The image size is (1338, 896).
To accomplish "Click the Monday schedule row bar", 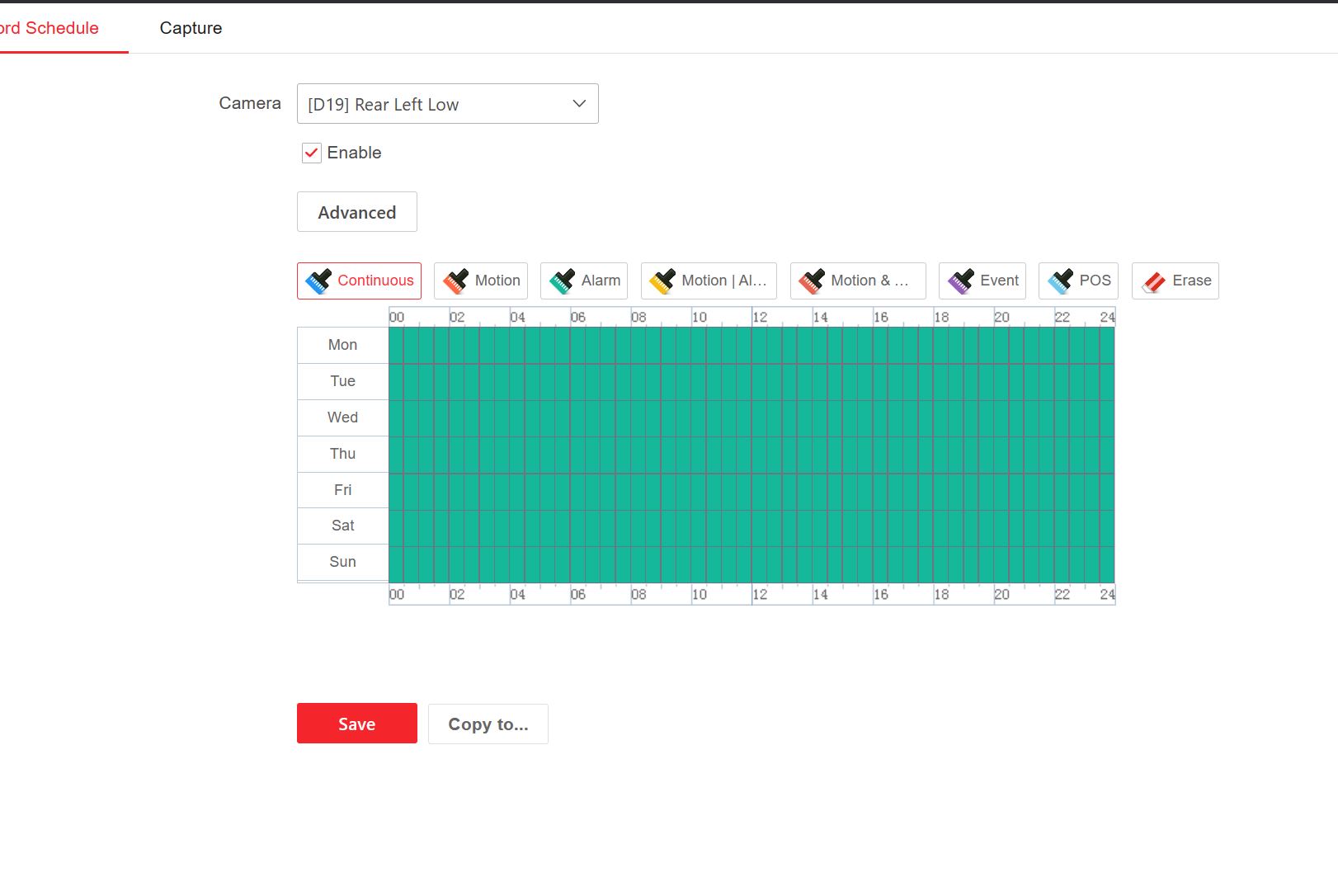I will pos(751,345).
